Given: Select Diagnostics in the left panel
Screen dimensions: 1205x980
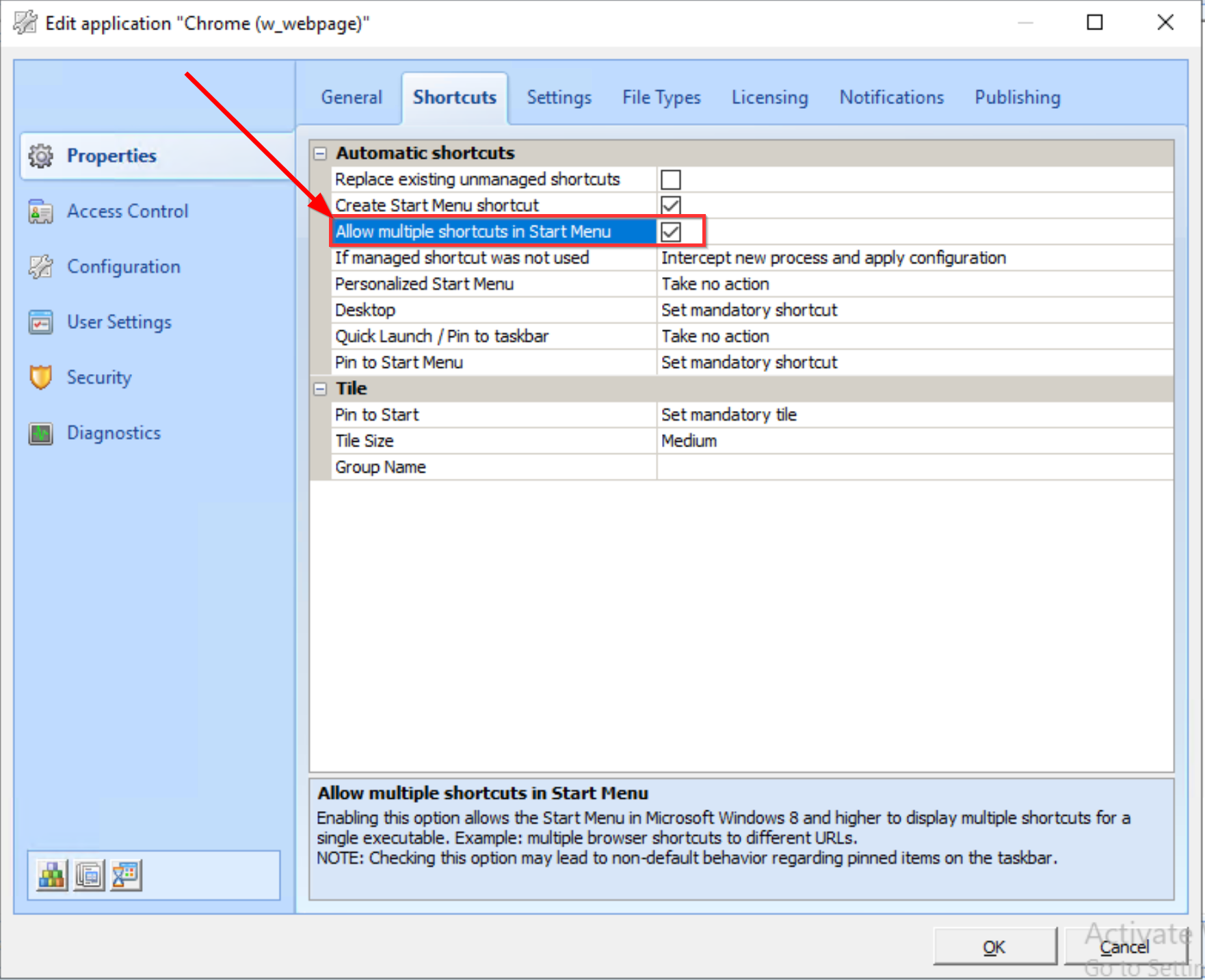Looking at the screenshot, I should tap(114, 432).
